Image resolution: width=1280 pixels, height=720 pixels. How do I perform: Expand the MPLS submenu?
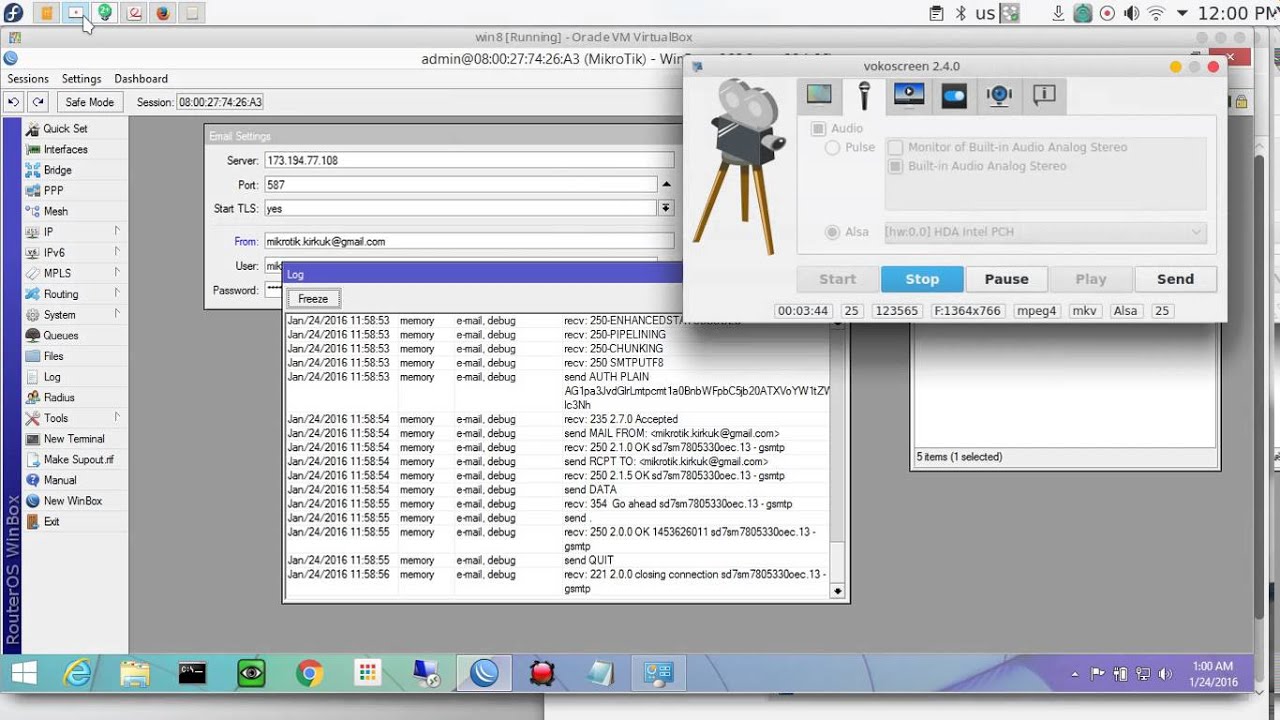(116, 272)
